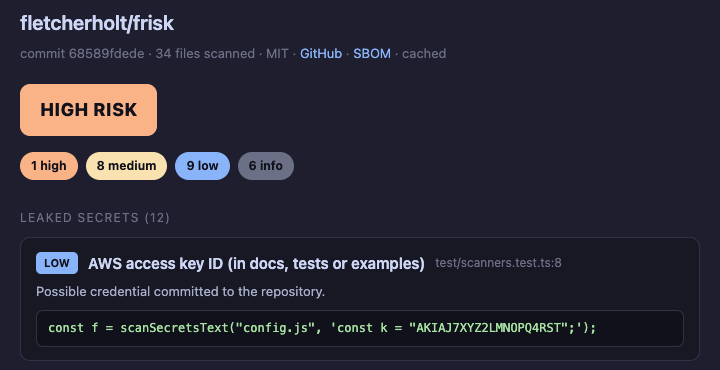Open the SBOM link

pyautogui.click(x=372, y=54)
